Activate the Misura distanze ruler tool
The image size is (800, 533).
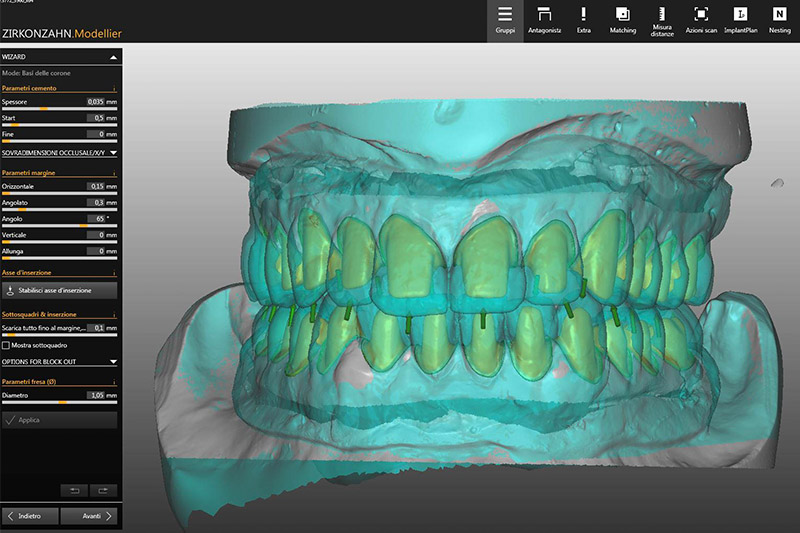click(663, 21)
